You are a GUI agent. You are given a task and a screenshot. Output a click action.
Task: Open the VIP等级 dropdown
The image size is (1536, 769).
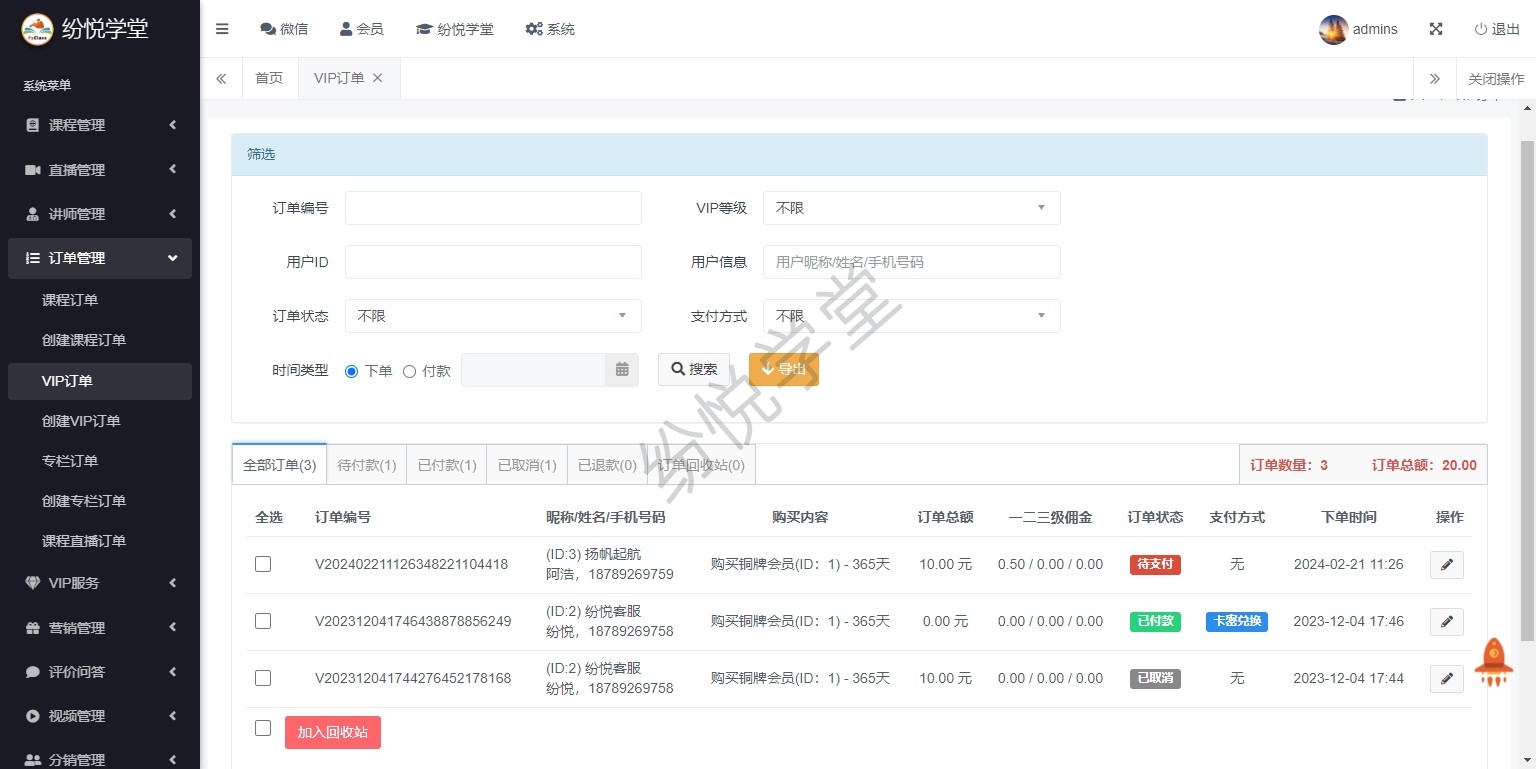click(x=911, y=208)
